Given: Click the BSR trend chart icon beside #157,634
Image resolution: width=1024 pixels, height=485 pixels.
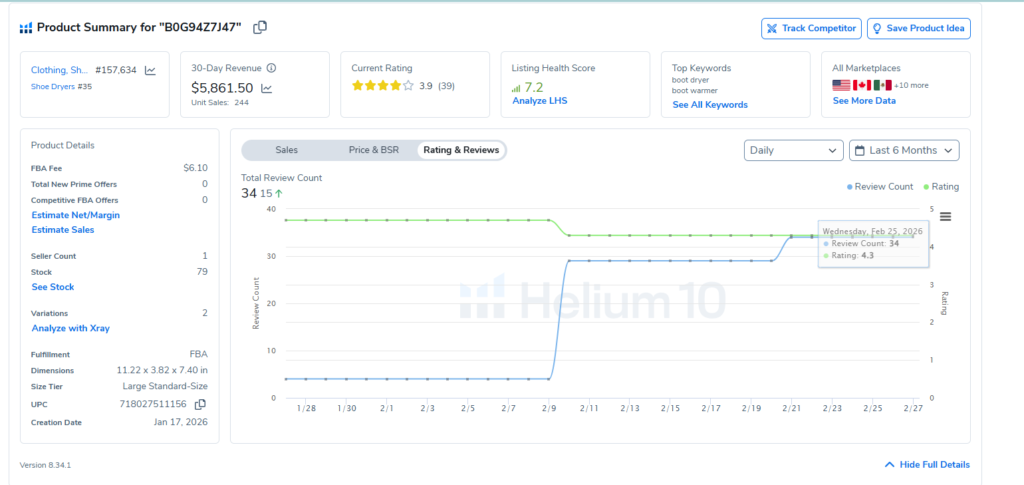Looking at the screenshot, I should (x=150, y=70).
